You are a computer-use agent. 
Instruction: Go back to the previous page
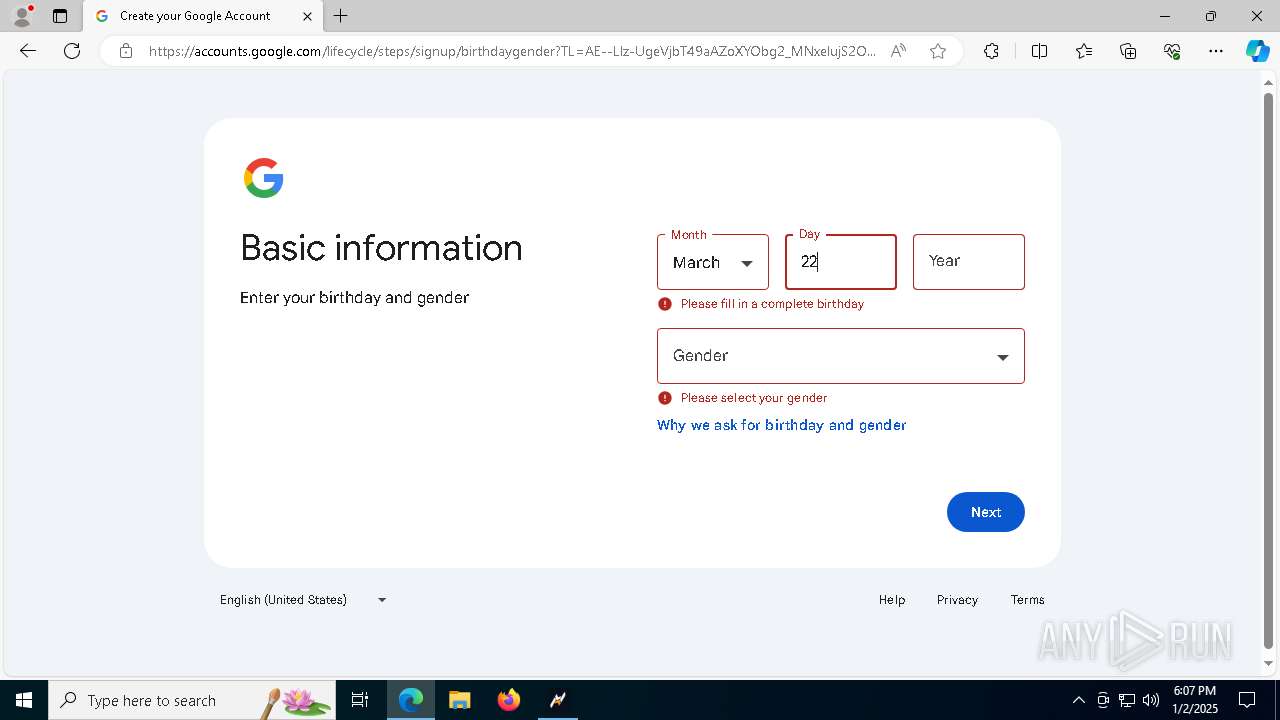pyautogui.click(x=28, y=51)
